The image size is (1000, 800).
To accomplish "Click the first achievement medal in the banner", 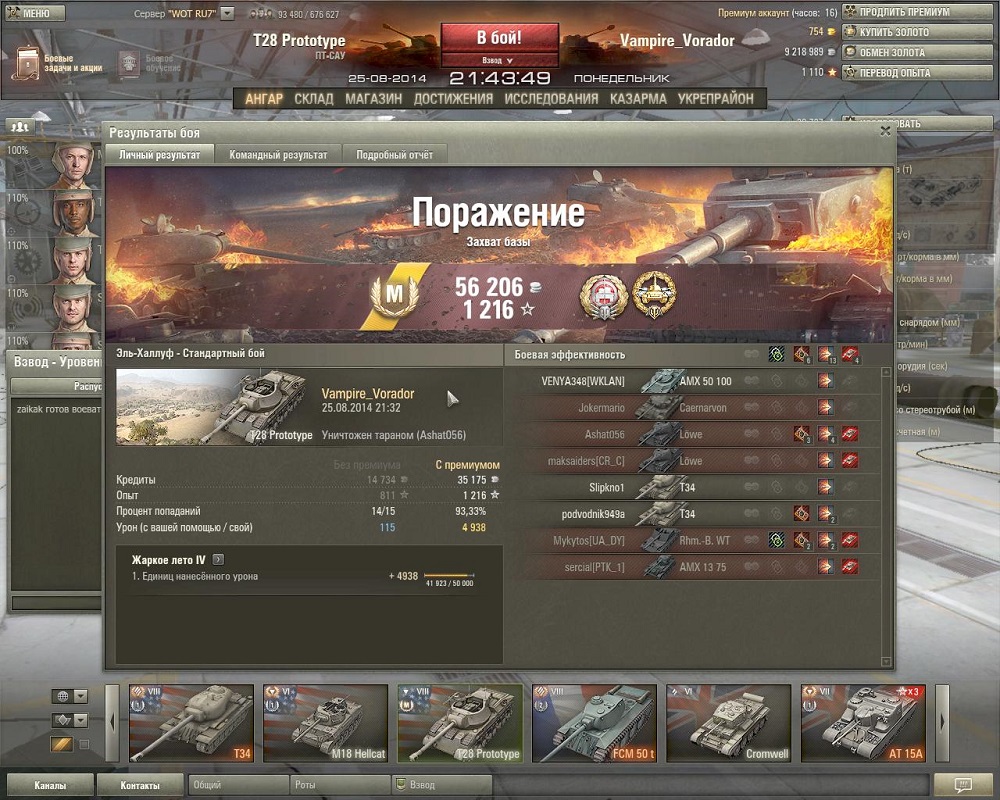I will 603,297.
